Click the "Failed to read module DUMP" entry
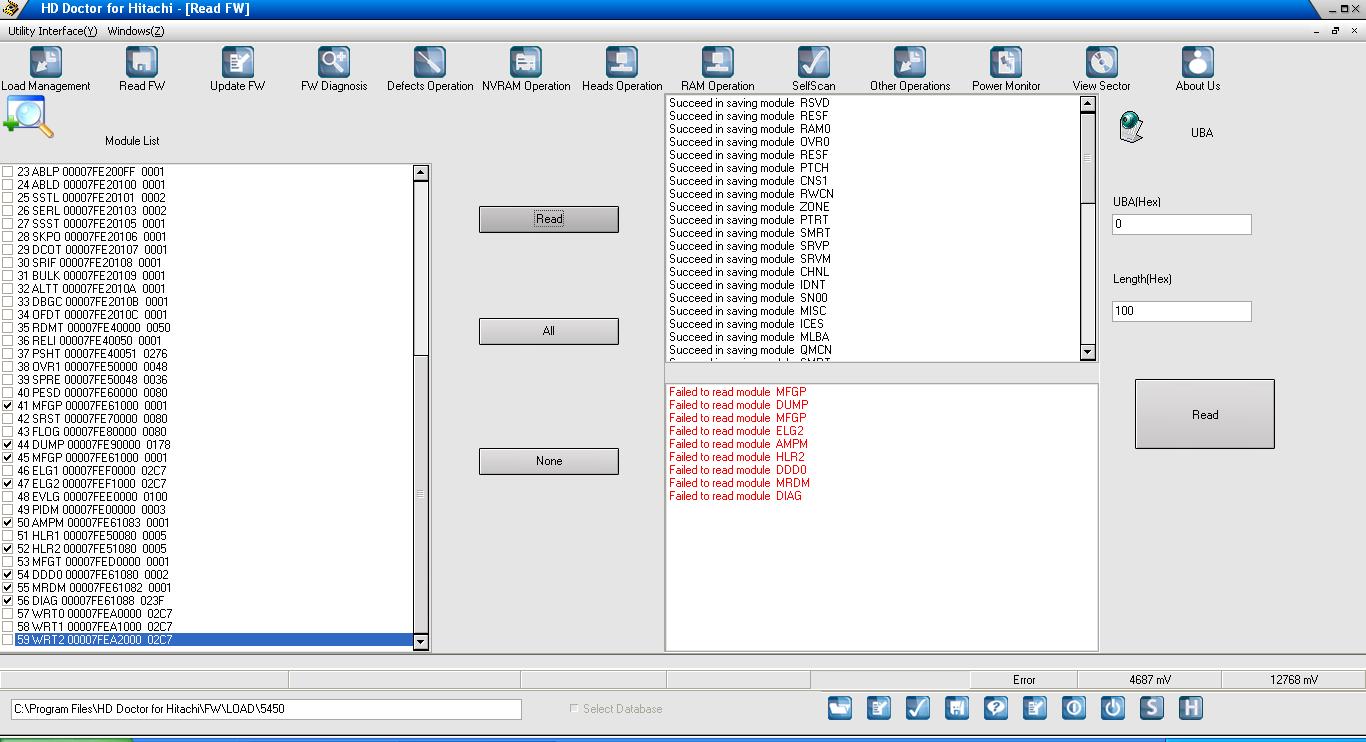1366x742 pixels. [x=739, y=405]
